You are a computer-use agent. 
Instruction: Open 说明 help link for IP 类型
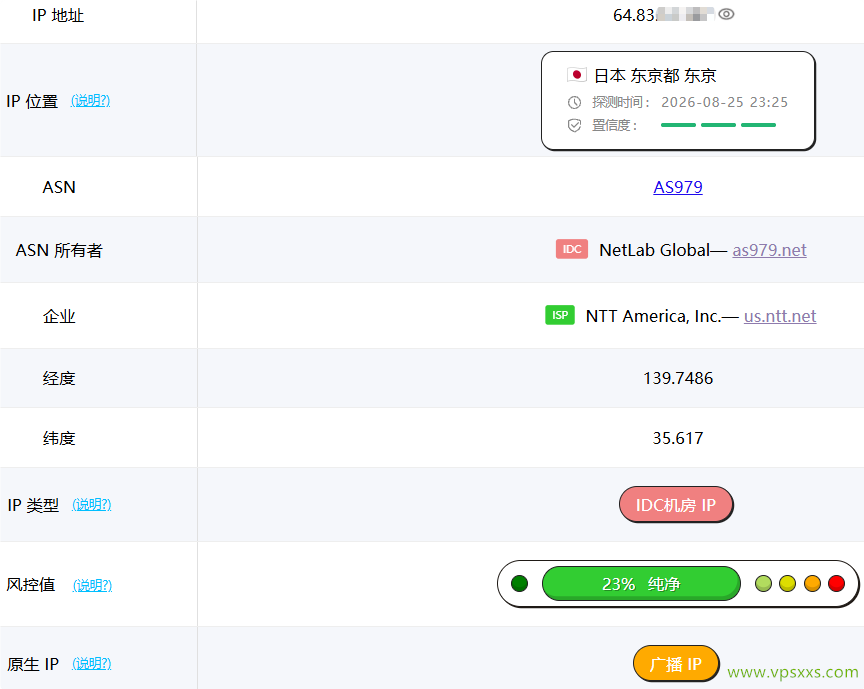pyautogui.click(x=91, y=504)
